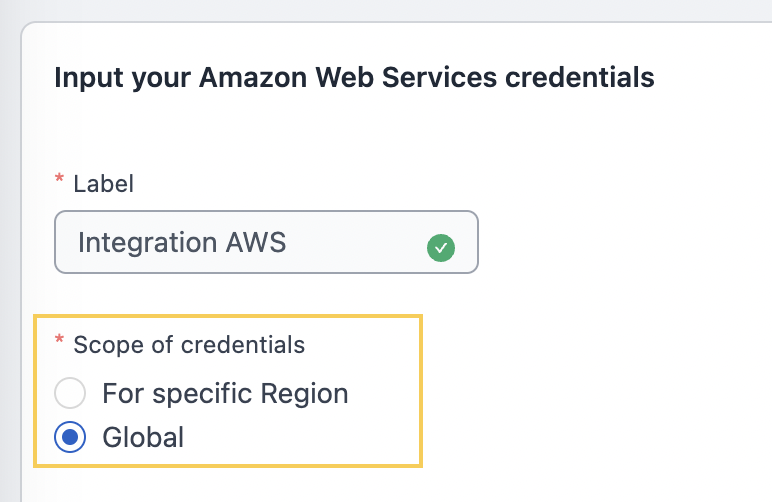
Task: Click the word 'Region' in first option
Action: pos(304,393)
